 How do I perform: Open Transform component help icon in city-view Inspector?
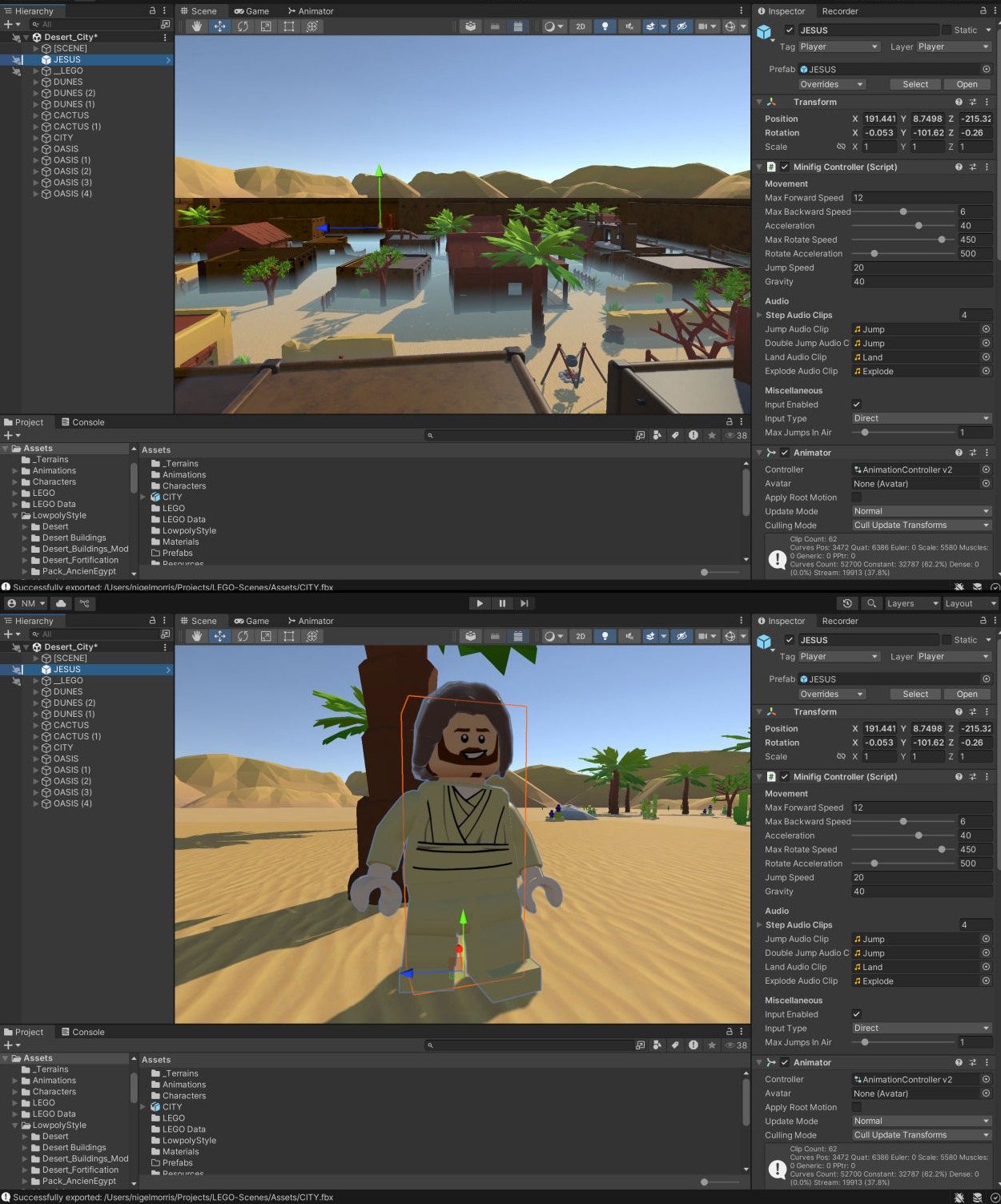(x=959, y=102)
